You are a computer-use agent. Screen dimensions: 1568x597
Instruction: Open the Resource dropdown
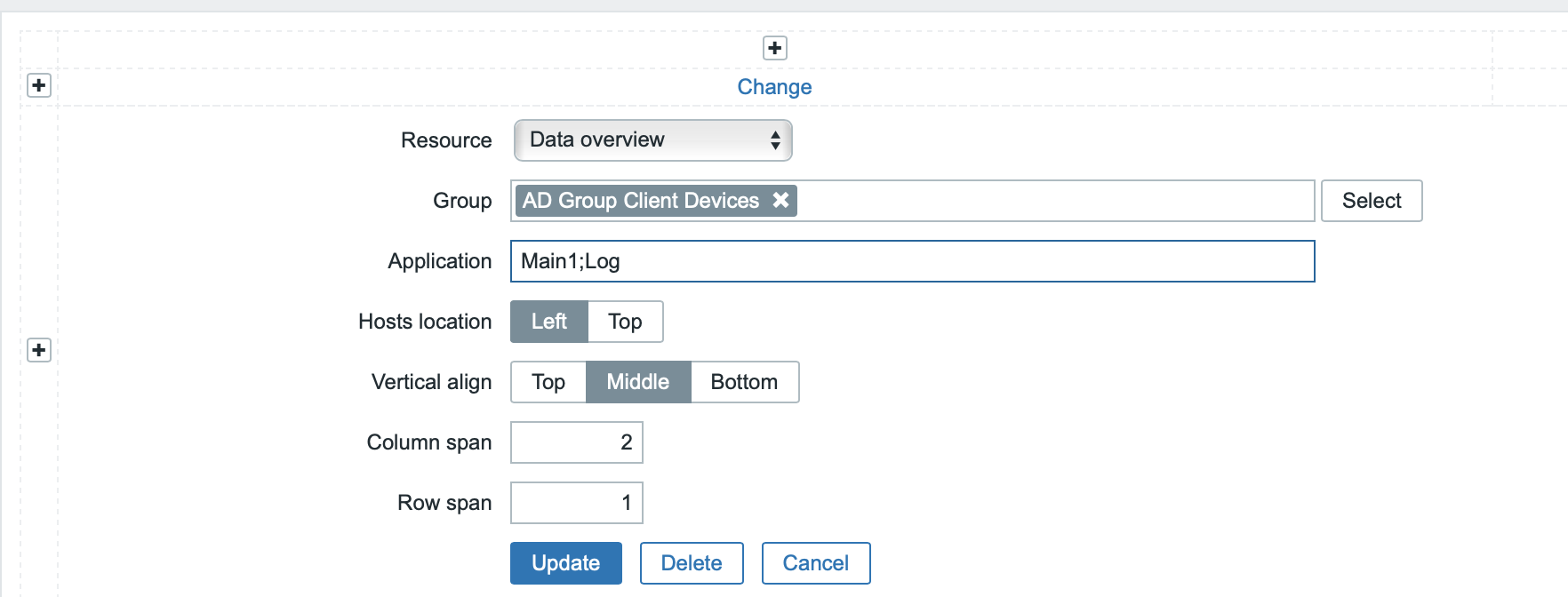(x=652, y=140)
